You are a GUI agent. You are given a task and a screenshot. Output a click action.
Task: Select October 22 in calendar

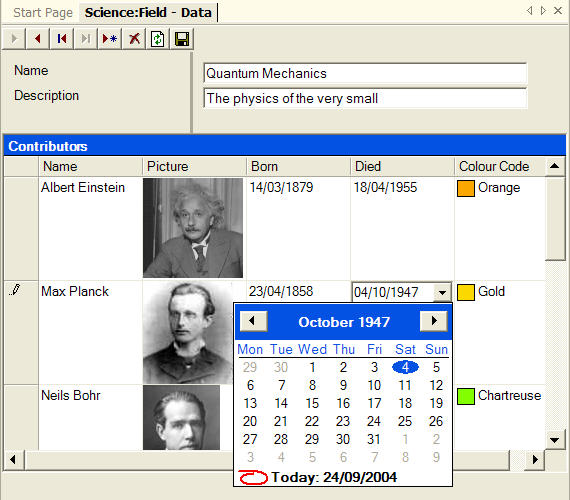pos(312,421)
